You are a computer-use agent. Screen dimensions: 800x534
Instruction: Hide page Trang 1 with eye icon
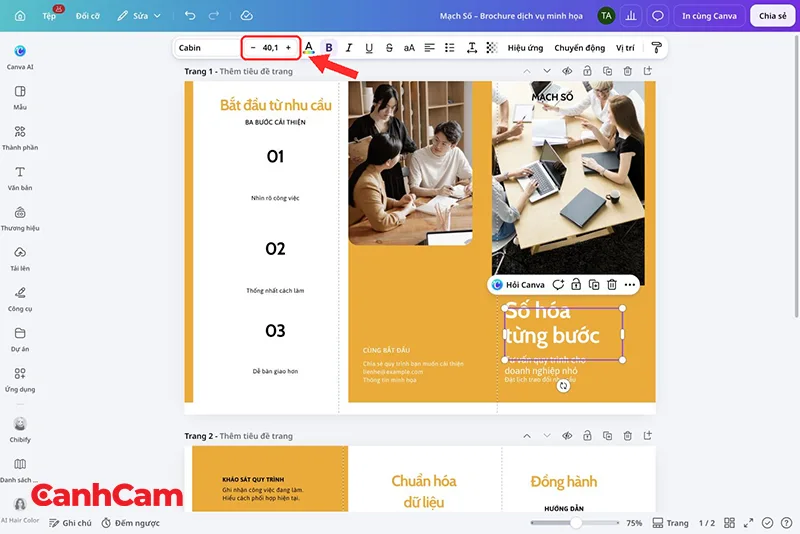click(x=567, y=71)
